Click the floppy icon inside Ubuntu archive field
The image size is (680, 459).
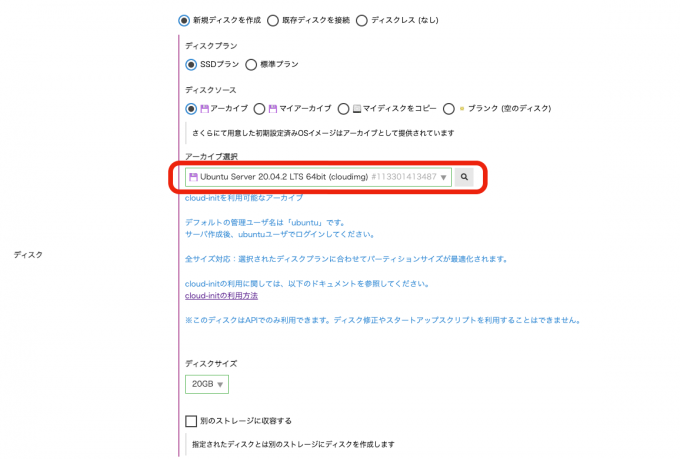click(193, 177)
